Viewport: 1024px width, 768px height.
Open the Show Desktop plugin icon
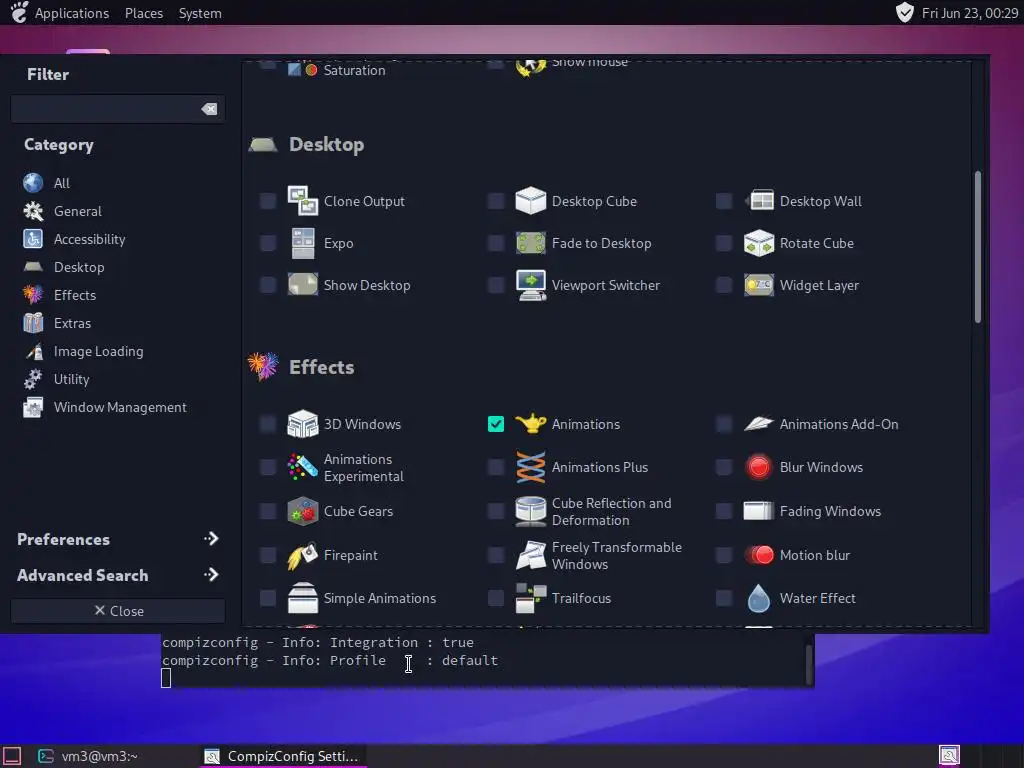pos(302,285)
